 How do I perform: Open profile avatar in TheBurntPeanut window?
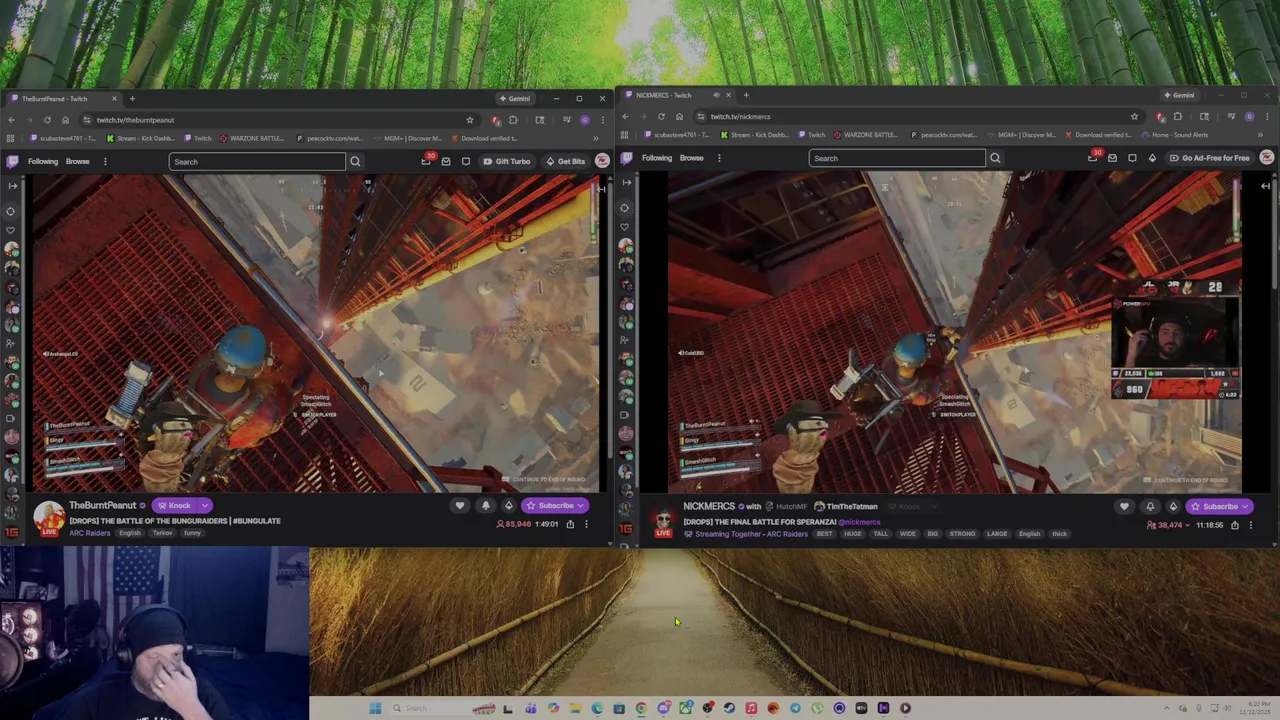[x=602, y=161]
